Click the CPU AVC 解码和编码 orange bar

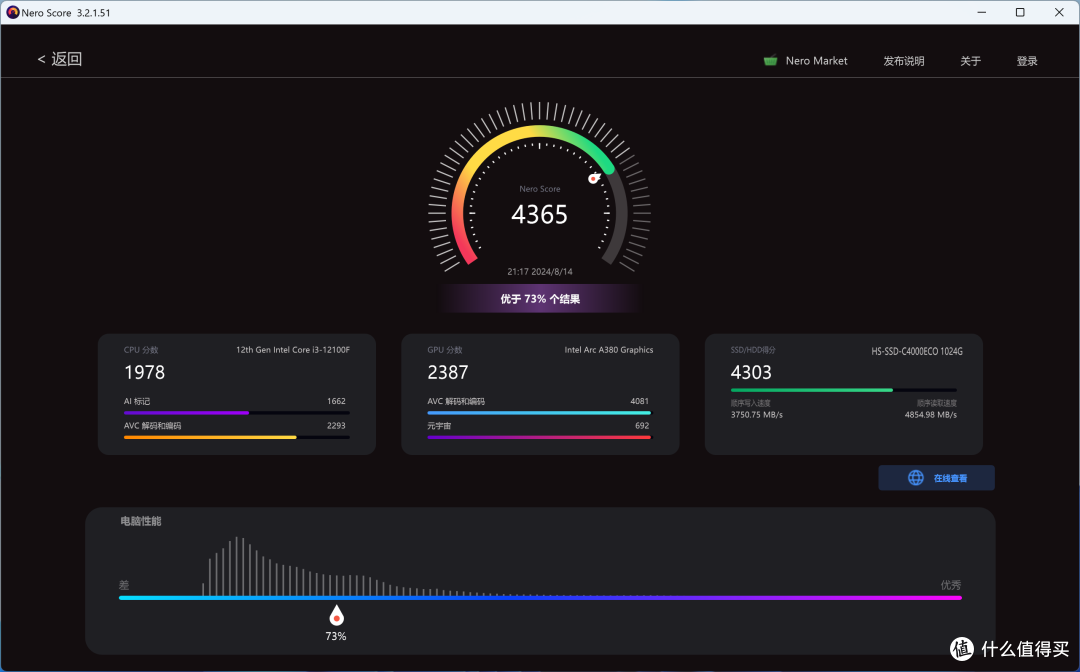(x=236, y=437)
